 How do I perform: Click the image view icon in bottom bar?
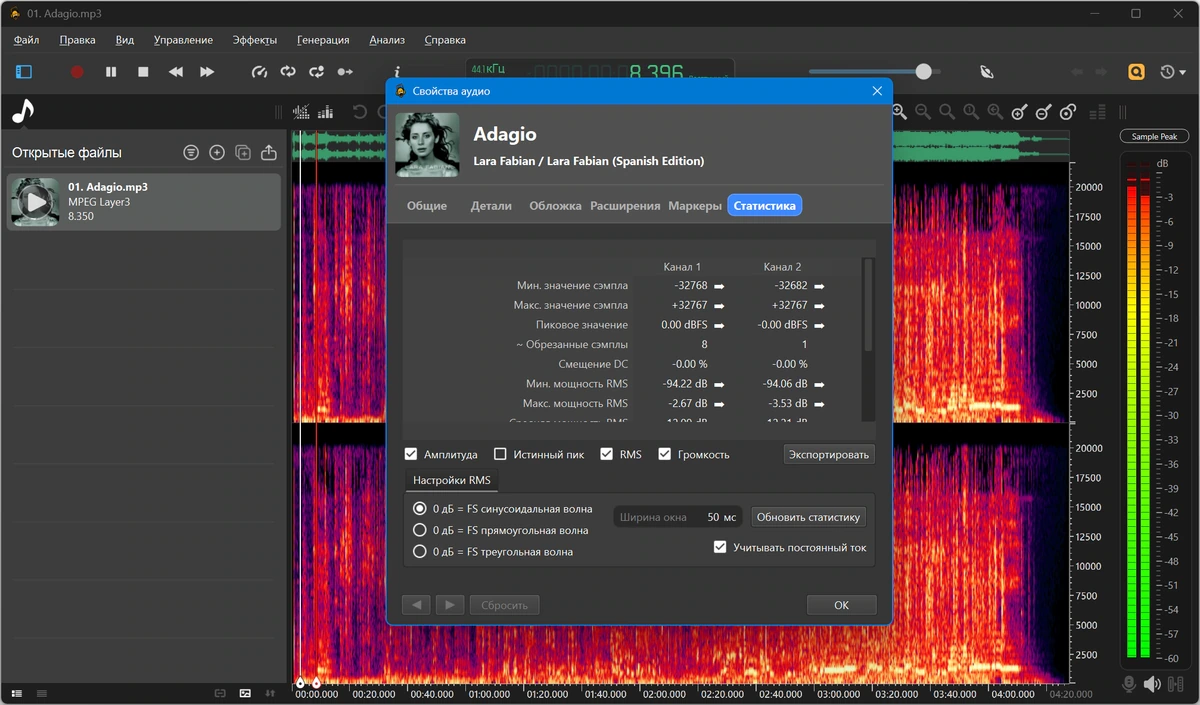[245, 693]
